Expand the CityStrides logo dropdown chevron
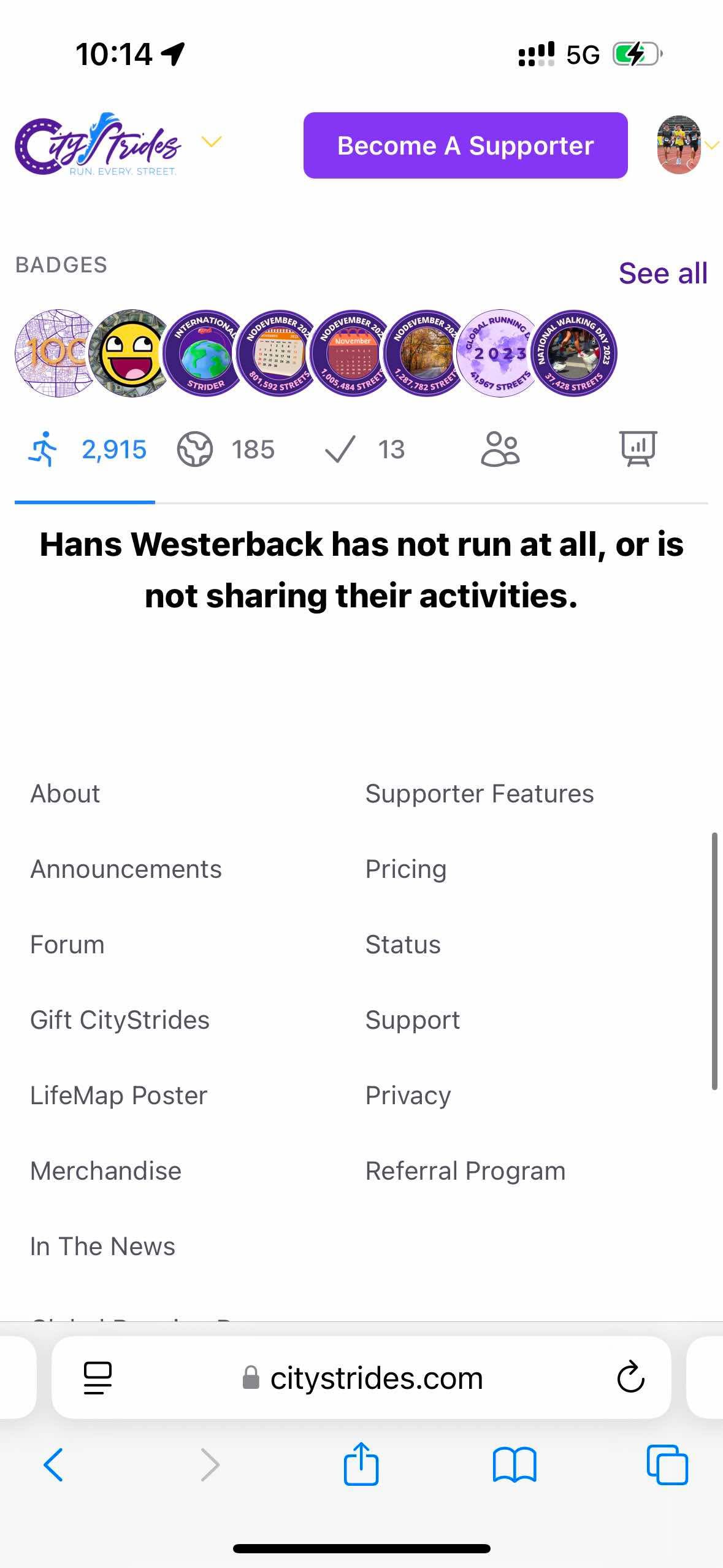Image resolution: width=723 pixels, height=1568 pixels. pyautogui.click(x=211, y=142)
